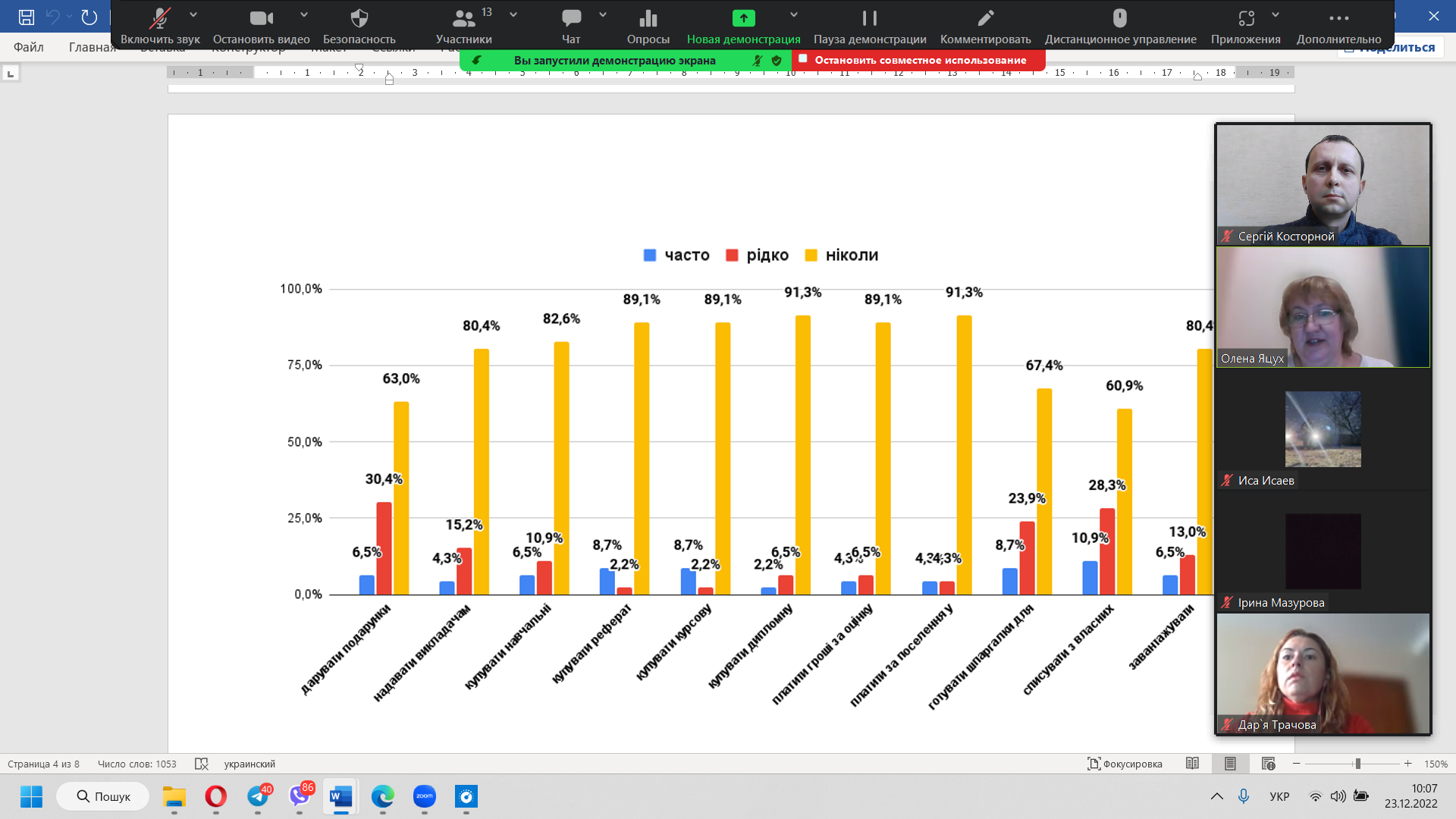Pause the demonstration (Пауза демонстрации)
This screenshot has width=1456, height=819.
(870, 18)
